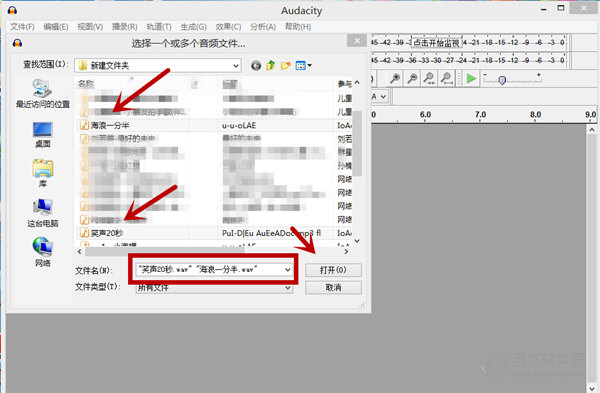
Task: Open the Audacity host dropdown ending in A
Action: (380, 96)
